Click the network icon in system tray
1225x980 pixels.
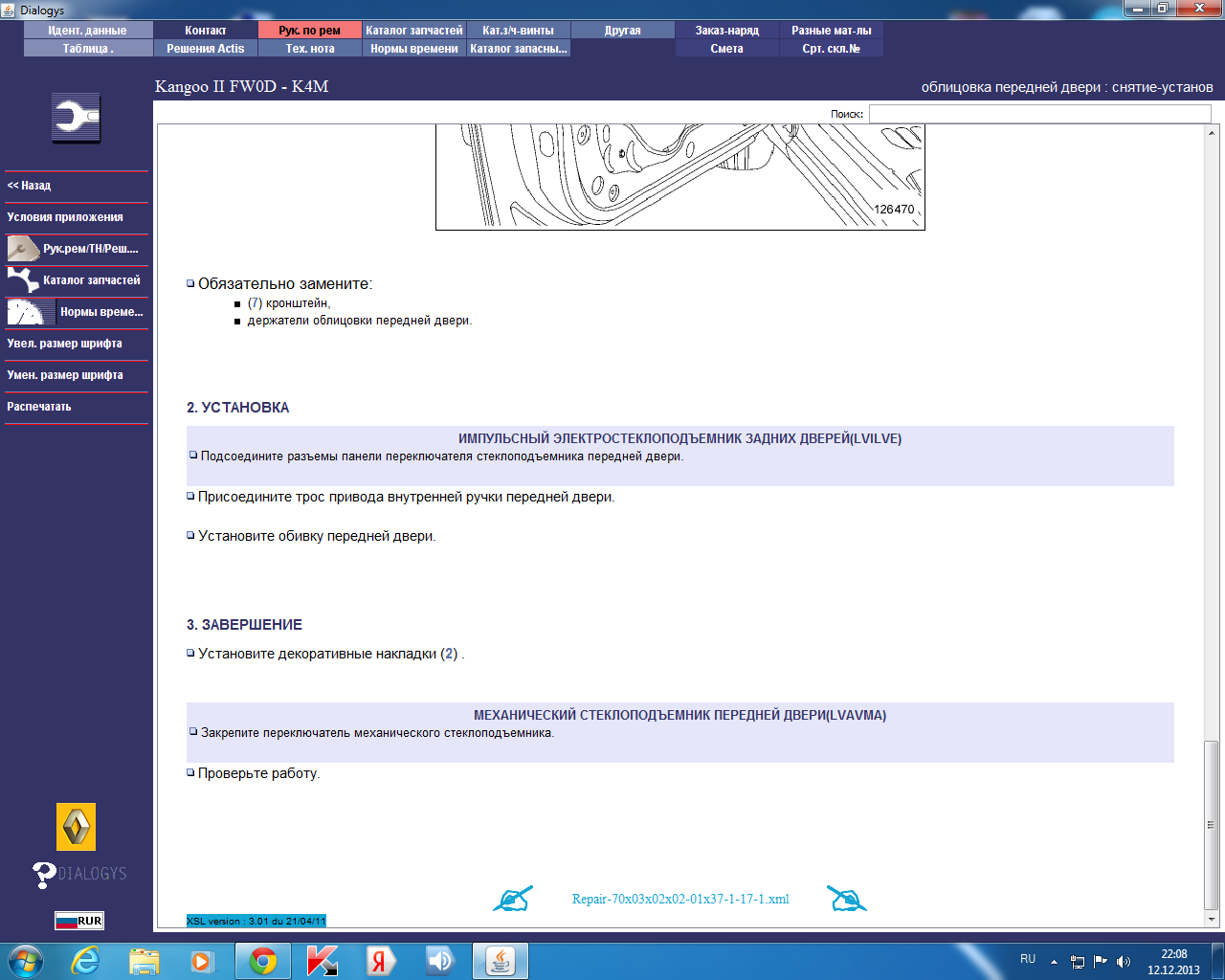[x=1078, y=961]
